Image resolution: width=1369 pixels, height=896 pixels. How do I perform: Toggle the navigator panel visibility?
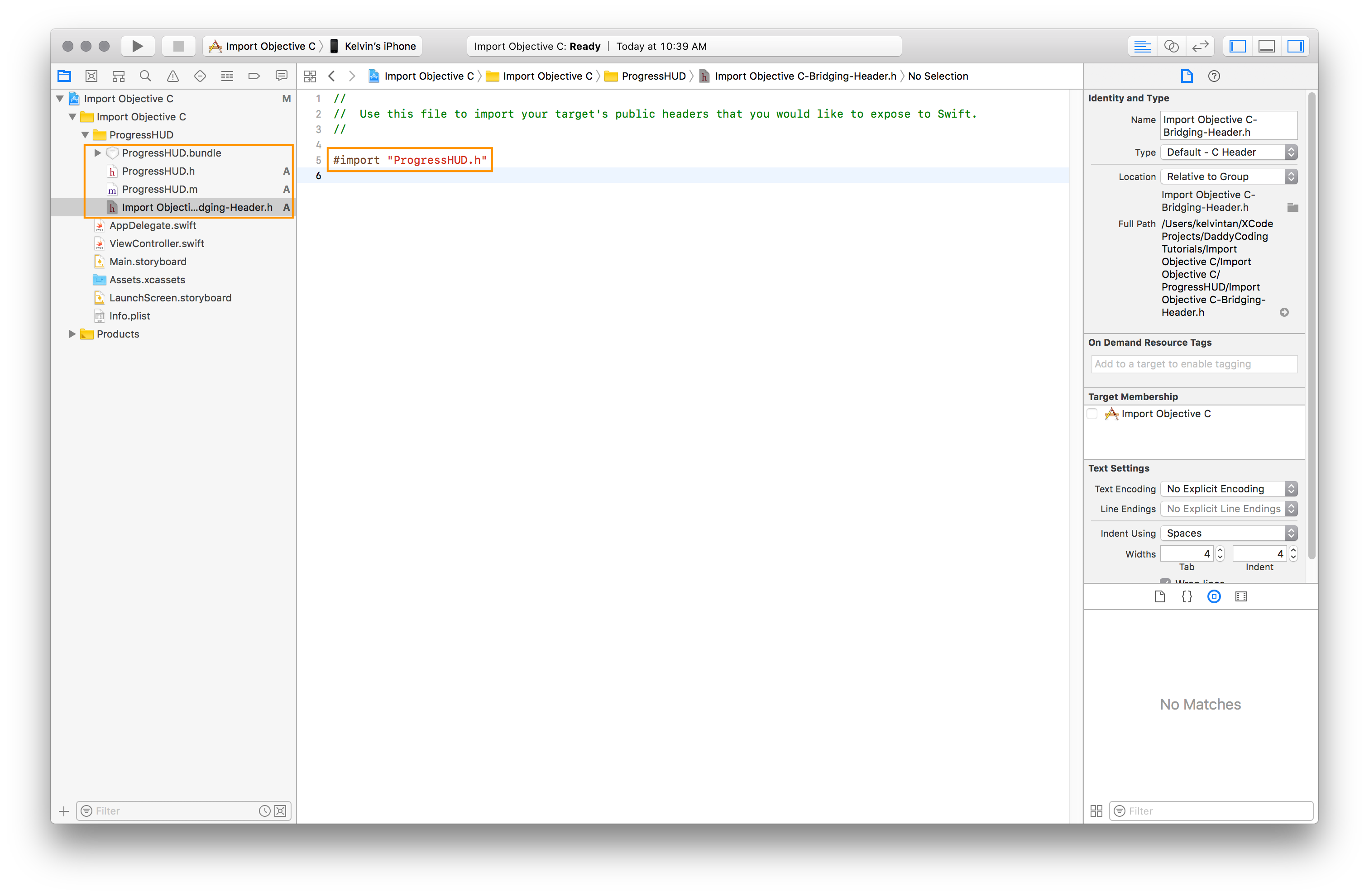(x=1237, y=46)
